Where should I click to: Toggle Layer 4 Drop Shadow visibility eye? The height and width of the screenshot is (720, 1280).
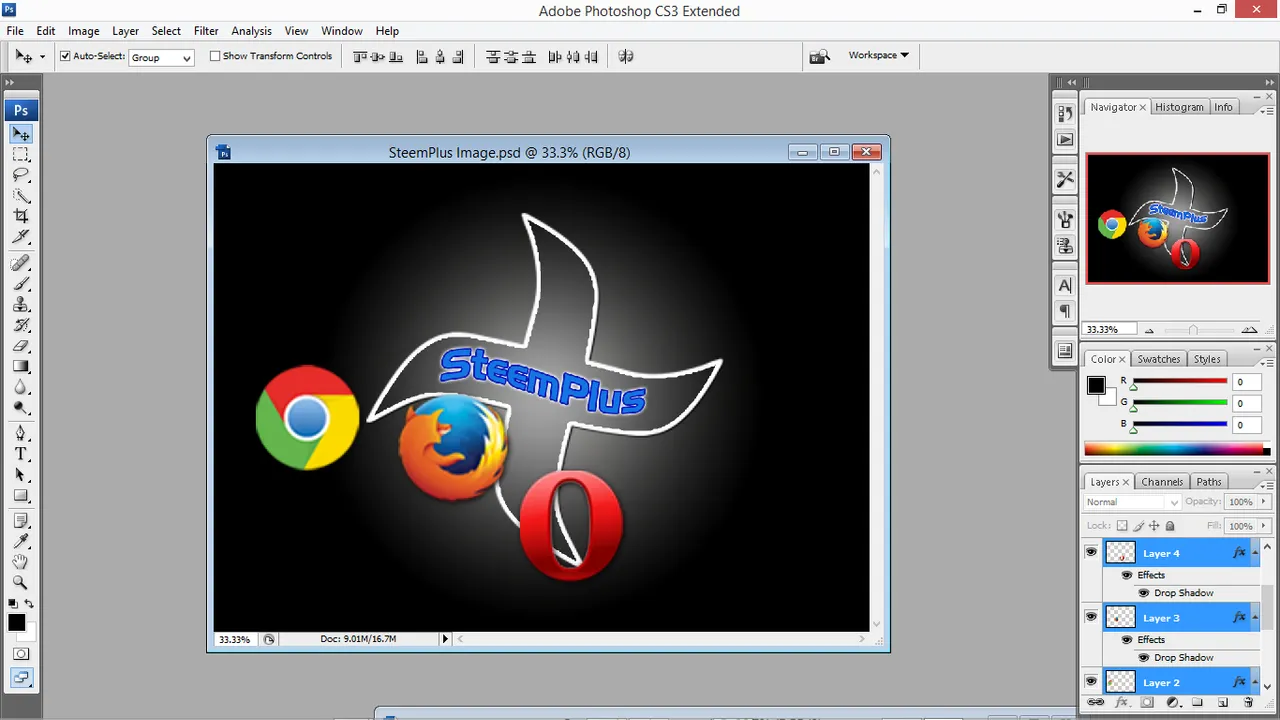1144,593
